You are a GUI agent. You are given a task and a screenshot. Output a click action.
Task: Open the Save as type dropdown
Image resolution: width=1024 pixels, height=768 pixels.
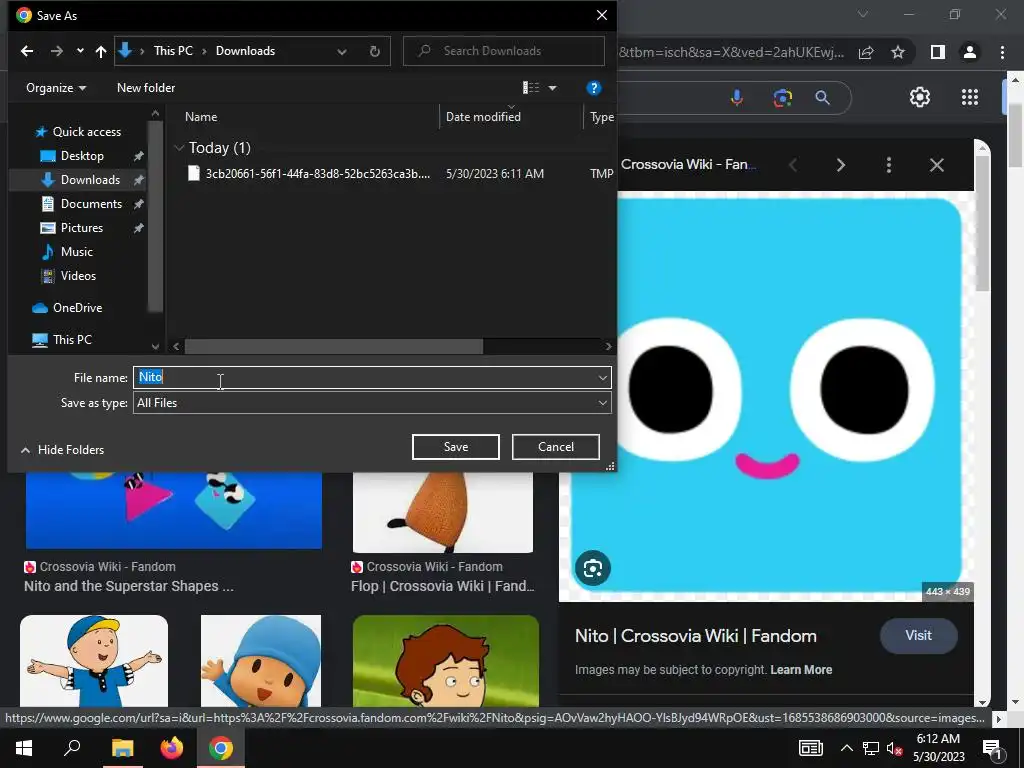(602, 403)
